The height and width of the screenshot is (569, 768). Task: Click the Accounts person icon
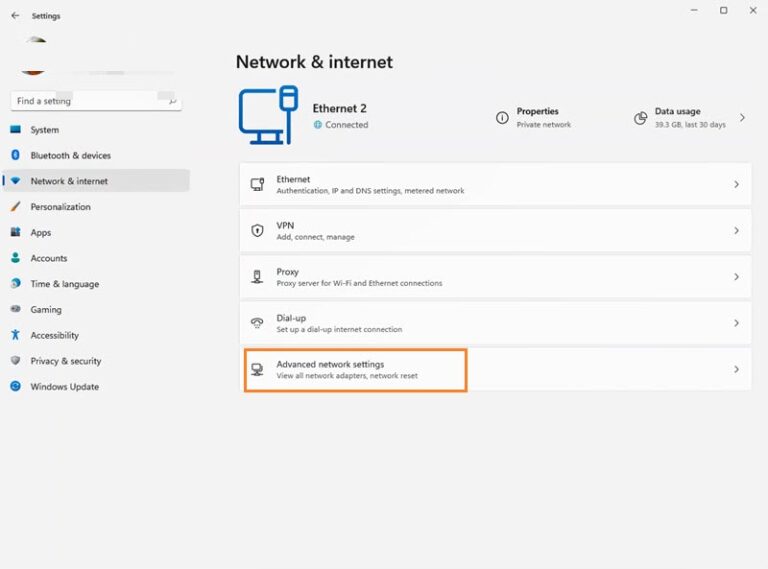click(16, 258)
